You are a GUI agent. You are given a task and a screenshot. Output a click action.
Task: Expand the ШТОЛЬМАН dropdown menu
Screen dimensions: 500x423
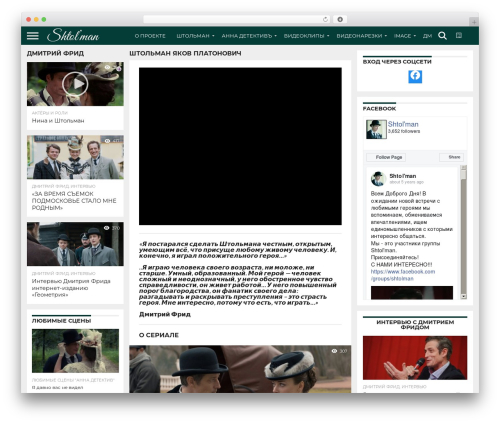coord(195,36)
